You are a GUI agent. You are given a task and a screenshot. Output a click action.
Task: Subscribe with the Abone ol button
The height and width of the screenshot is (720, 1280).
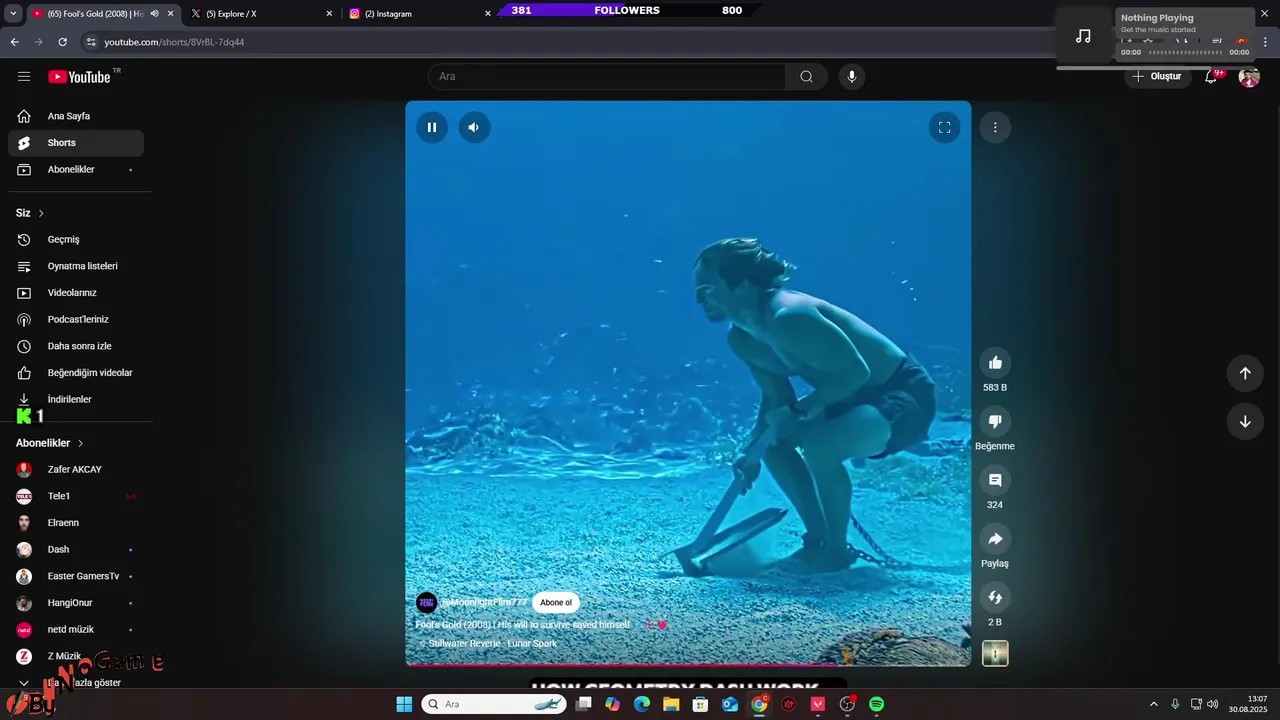[x=556, y=602]
